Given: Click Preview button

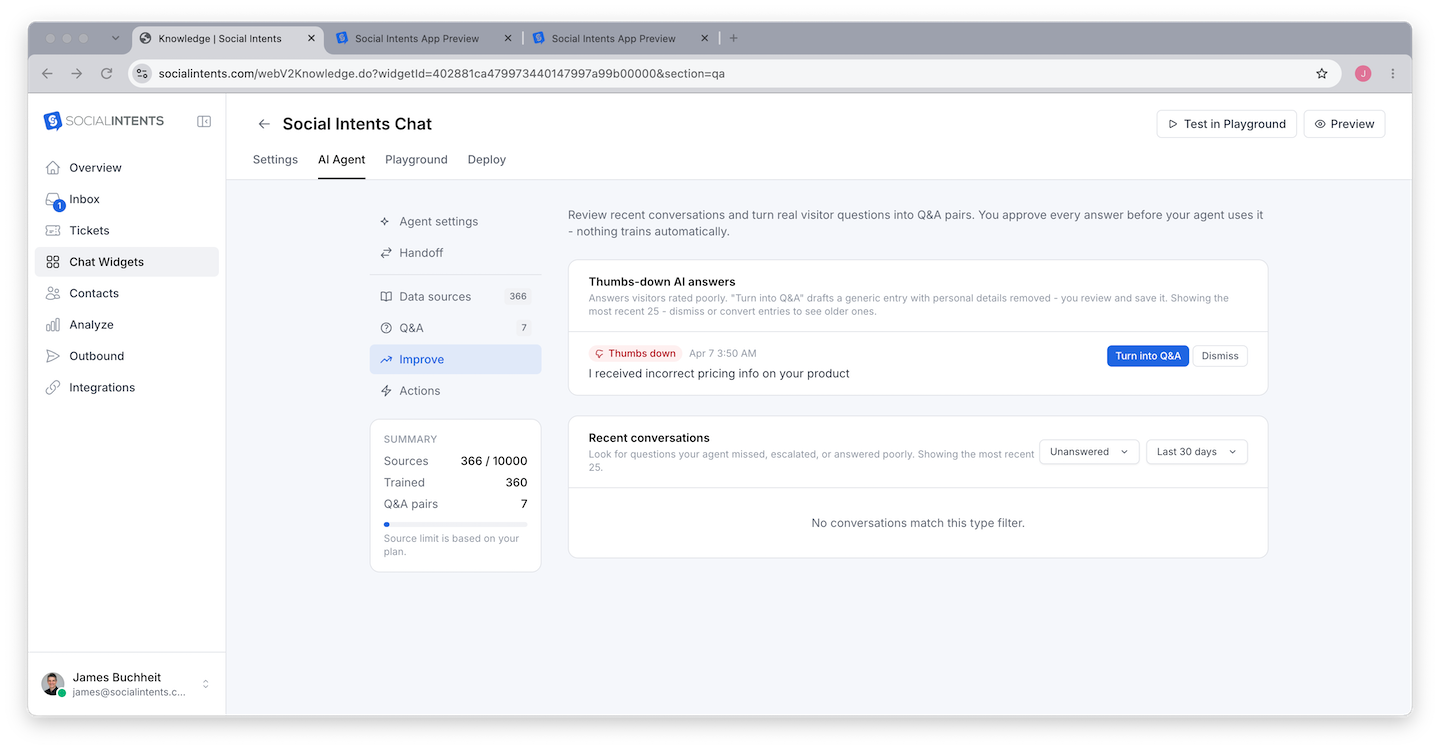Looking at the screenshot, I should pyautogui.click(x=1344, y=124).
